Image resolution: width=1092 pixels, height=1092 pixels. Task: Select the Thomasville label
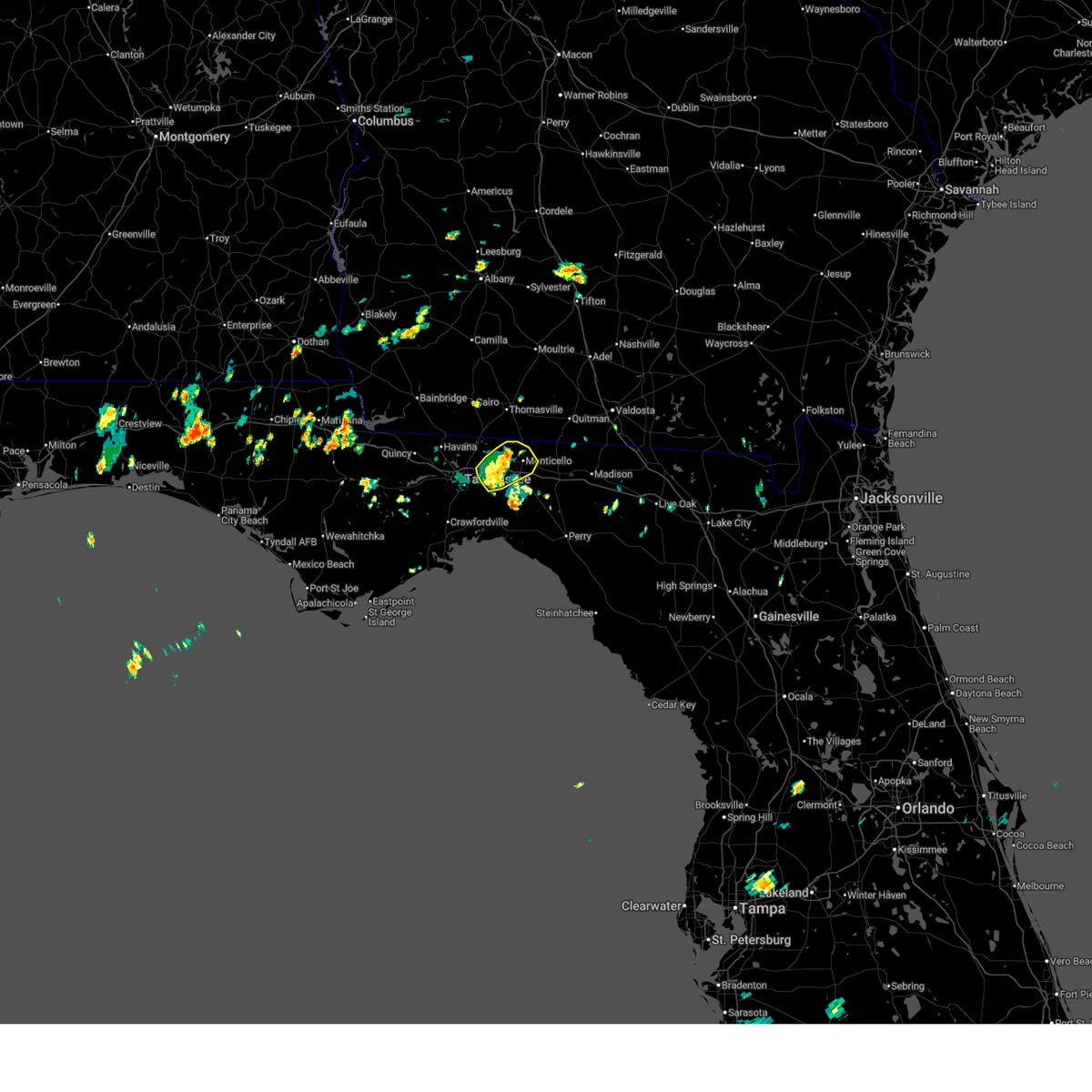[x=536, y=409]
